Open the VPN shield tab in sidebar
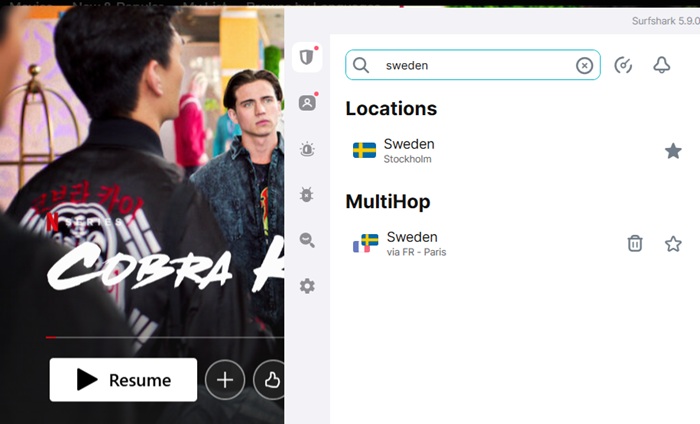 point(307,57)
